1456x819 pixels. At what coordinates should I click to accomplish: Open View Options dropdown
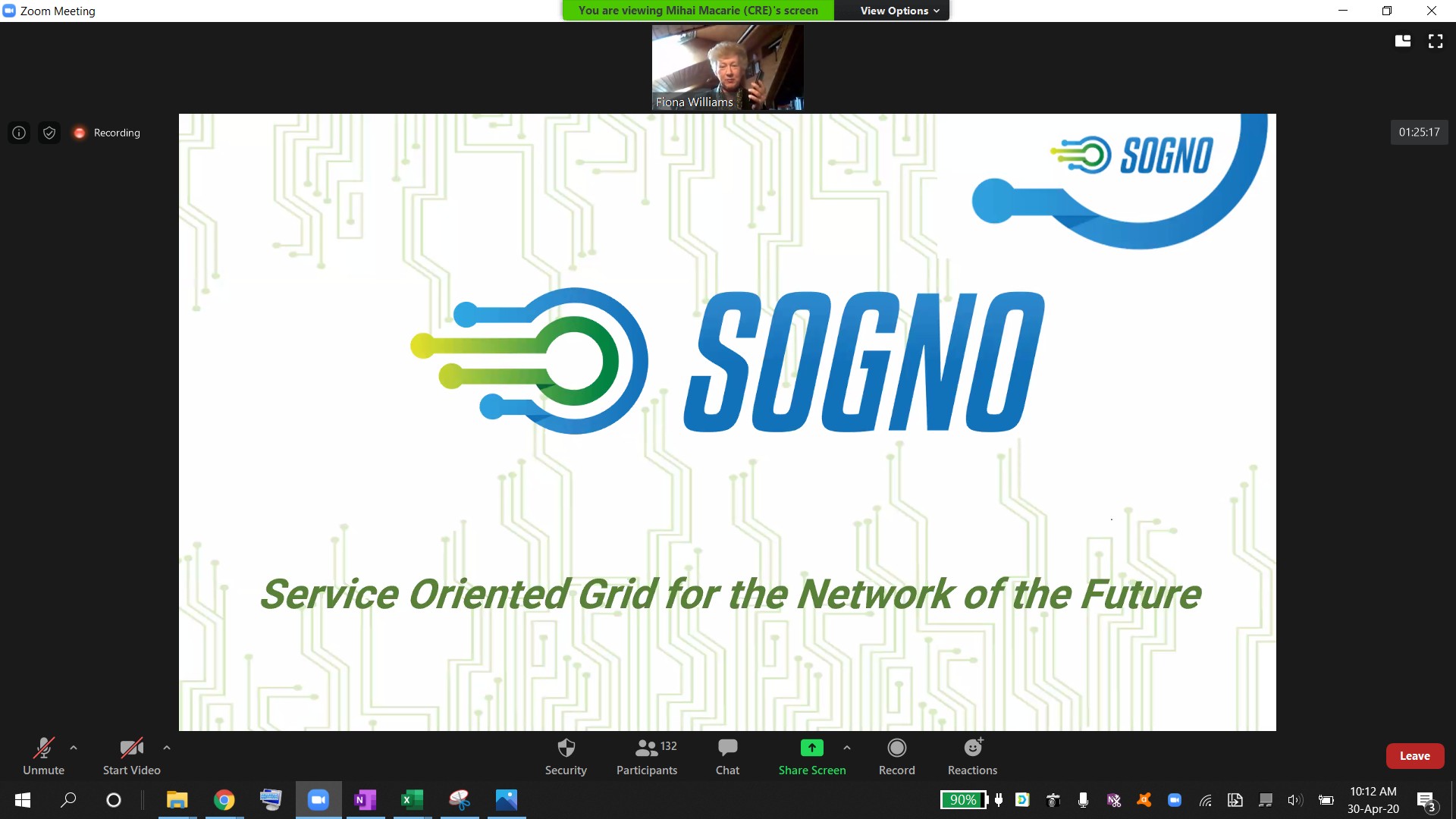tap(899, 11)
